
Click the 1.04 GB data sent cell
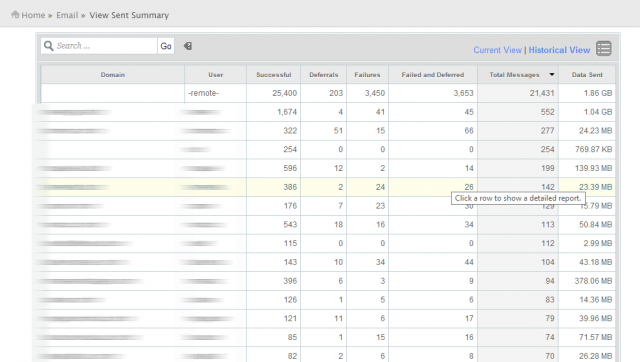click(x=587, y=112)
